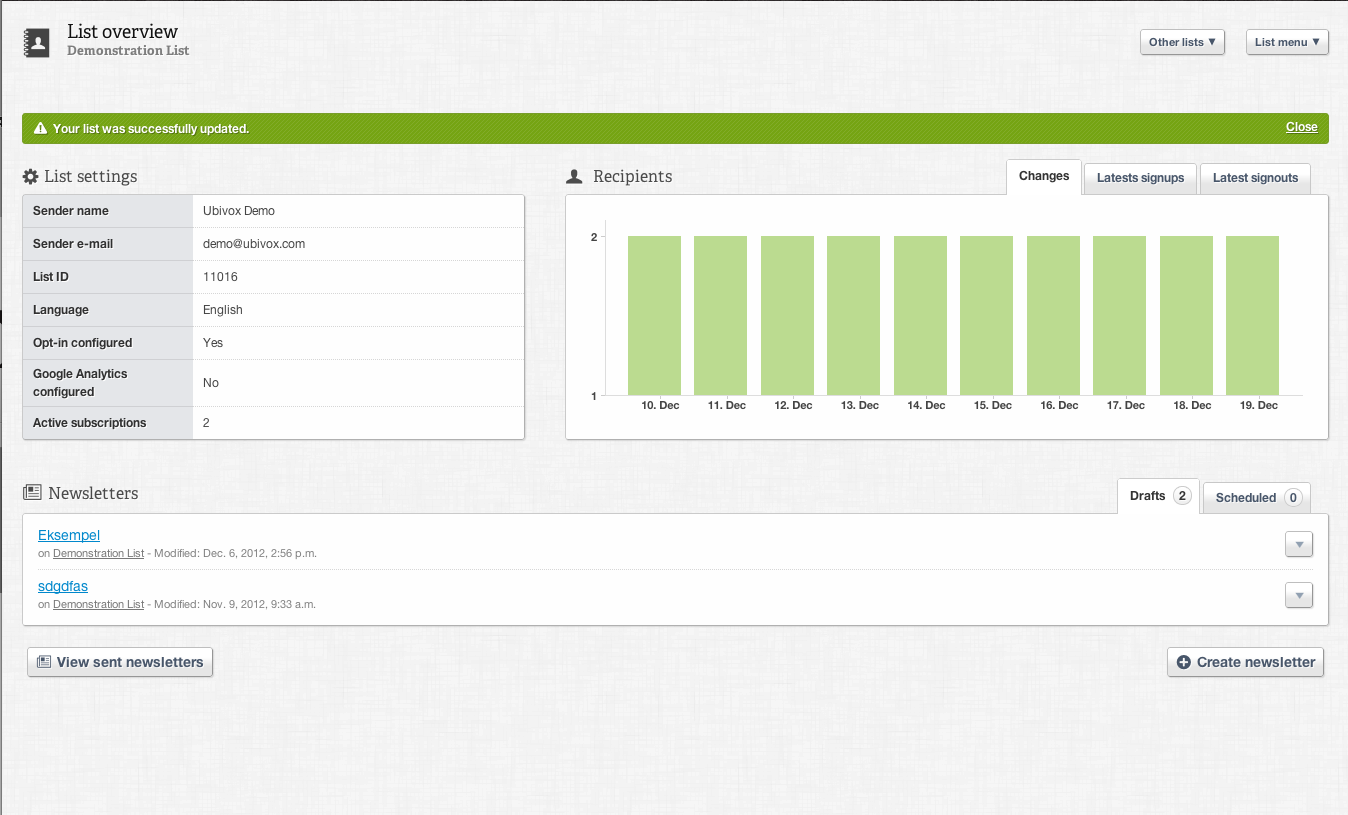The height and width of the screenshot is (815, 1348).
Task: Click the 17. Dec chart bar
Action: (1119, 316)
